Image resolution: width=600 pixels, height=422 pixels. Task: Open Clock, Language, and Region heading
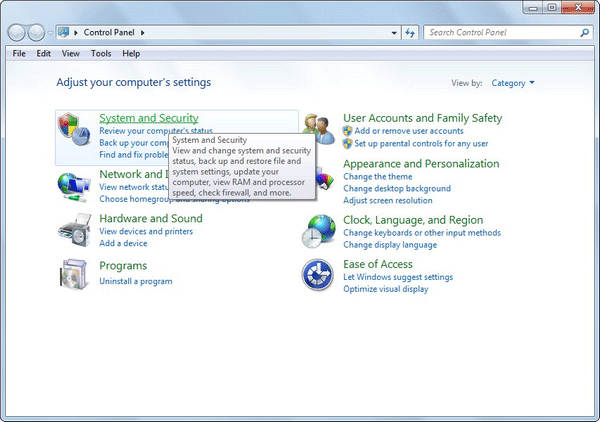click(x=413, y=220)
